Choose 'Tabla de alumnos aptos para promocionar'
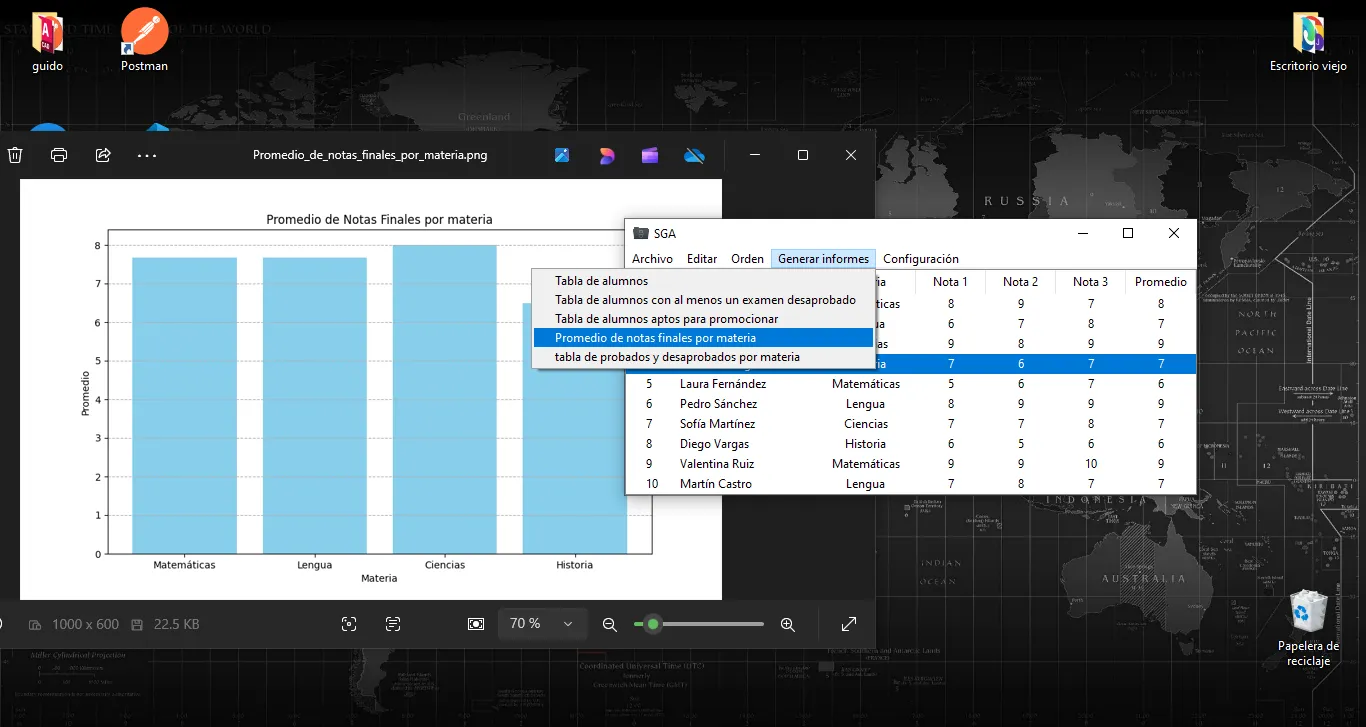This screenshot has width=1366, height=727. tap(666, 319)
